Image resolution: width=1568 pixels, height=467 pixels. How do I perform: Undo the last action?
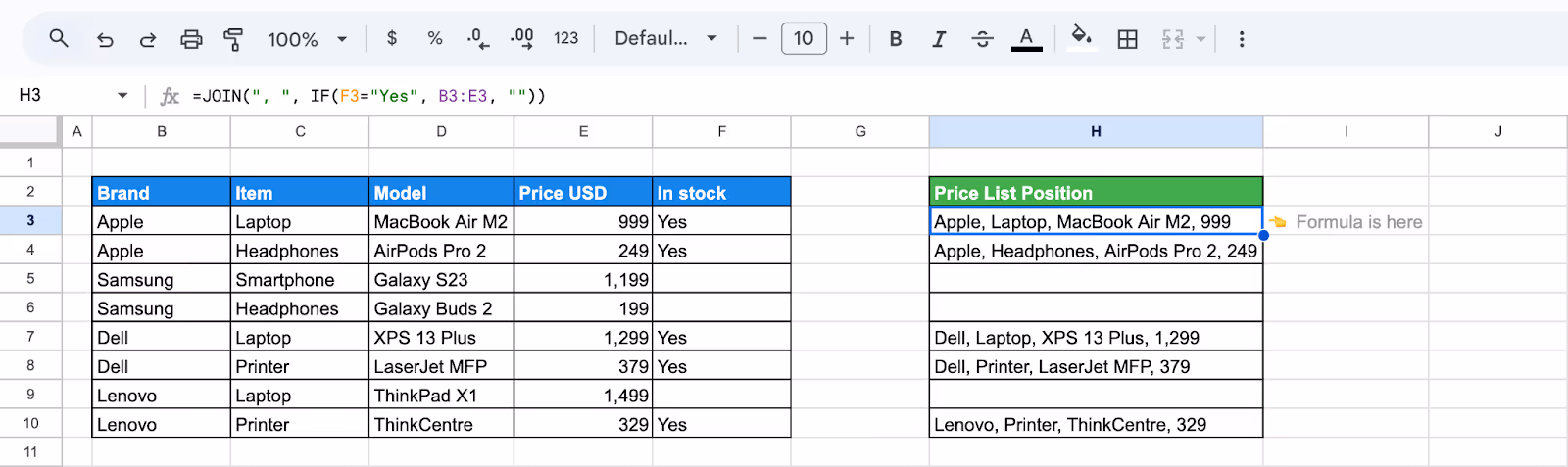[105, 39]
